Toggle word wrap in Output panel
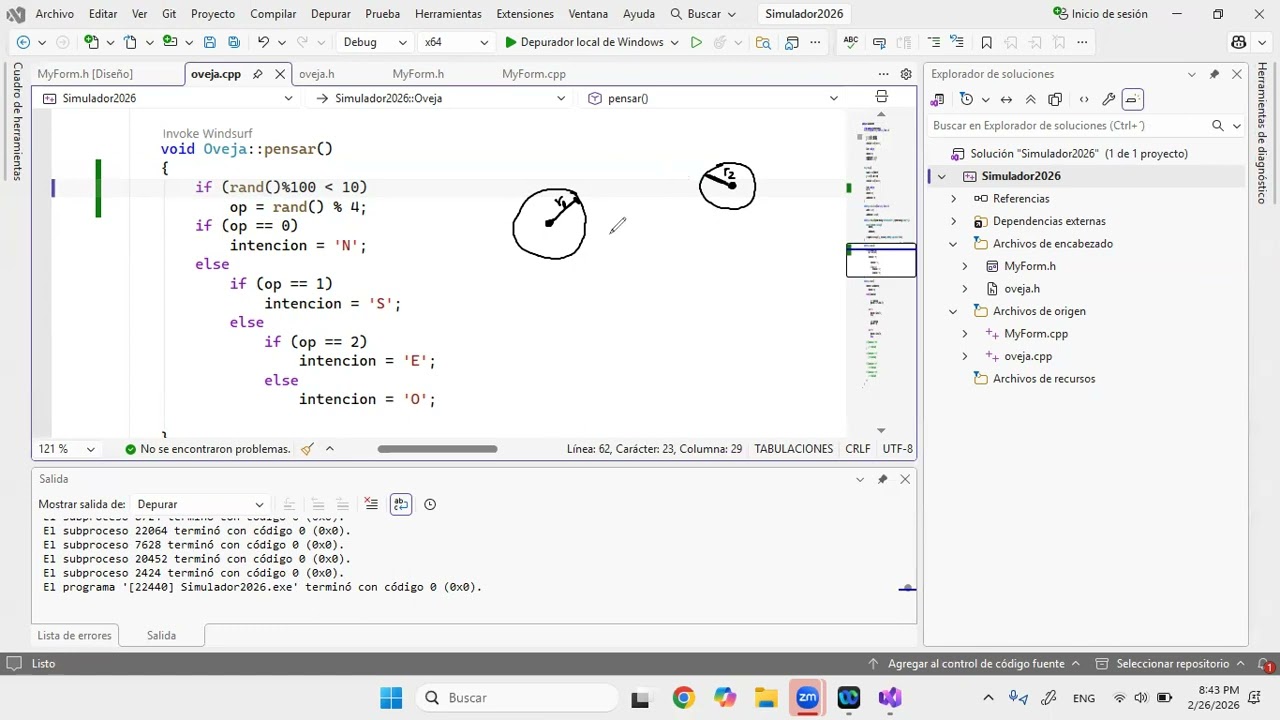Viewport: 1280px width, 720px height. pos(401,504)
